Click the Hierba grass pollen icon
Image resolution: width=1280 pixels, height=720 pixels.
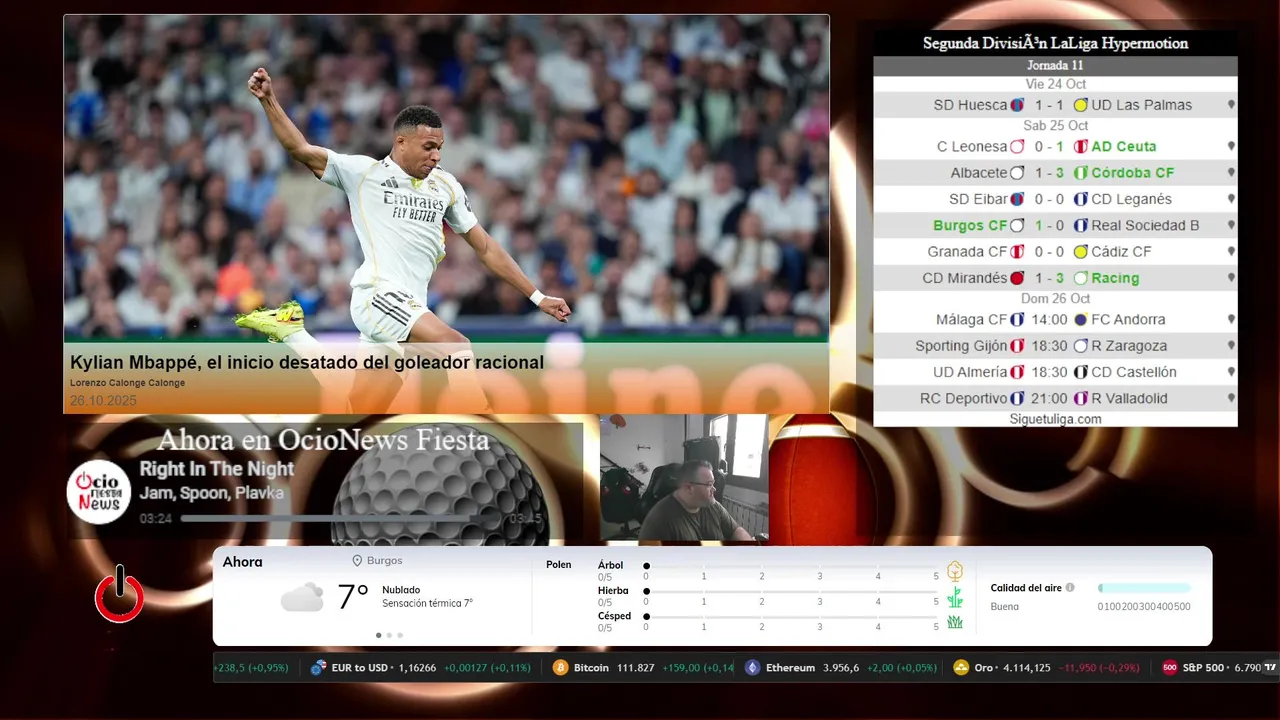click(x=955, y=597)
